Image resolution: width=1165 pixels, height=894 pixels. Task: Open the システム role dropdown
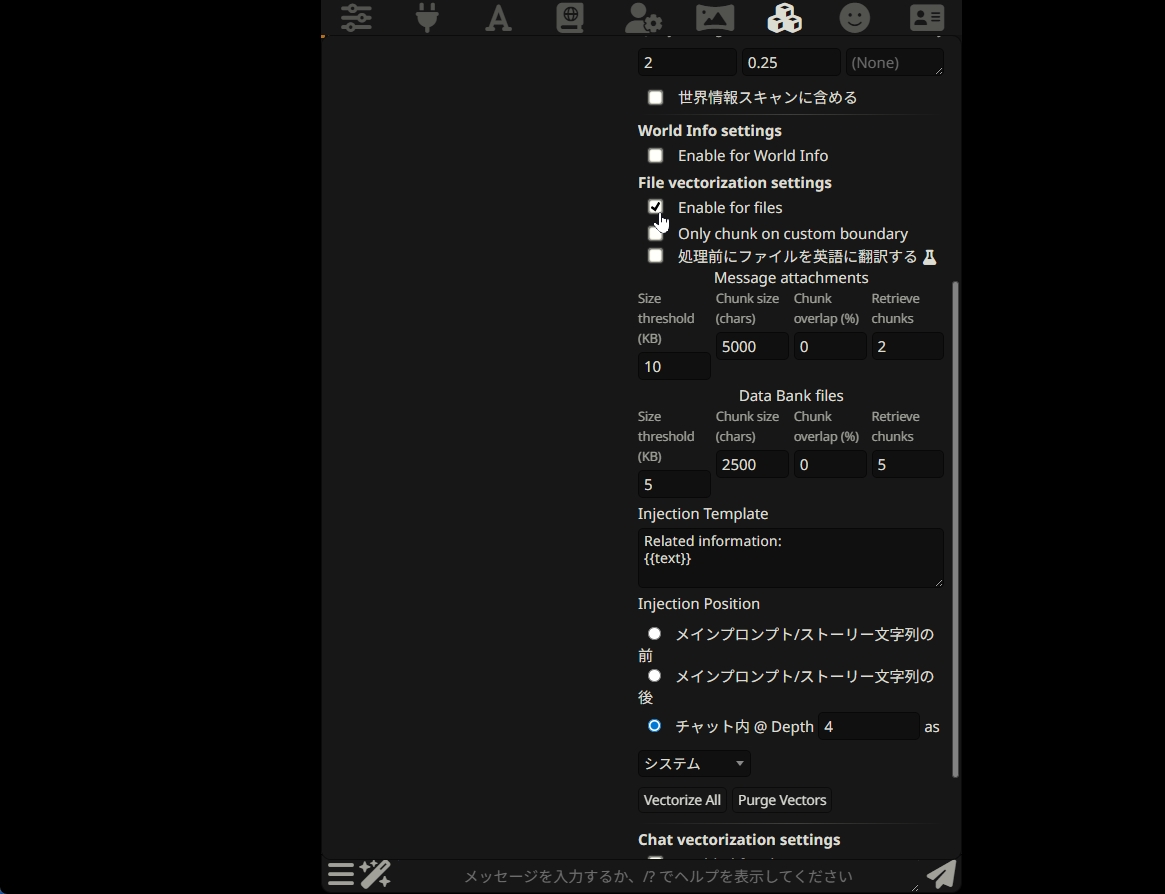(x=693, y=763)
